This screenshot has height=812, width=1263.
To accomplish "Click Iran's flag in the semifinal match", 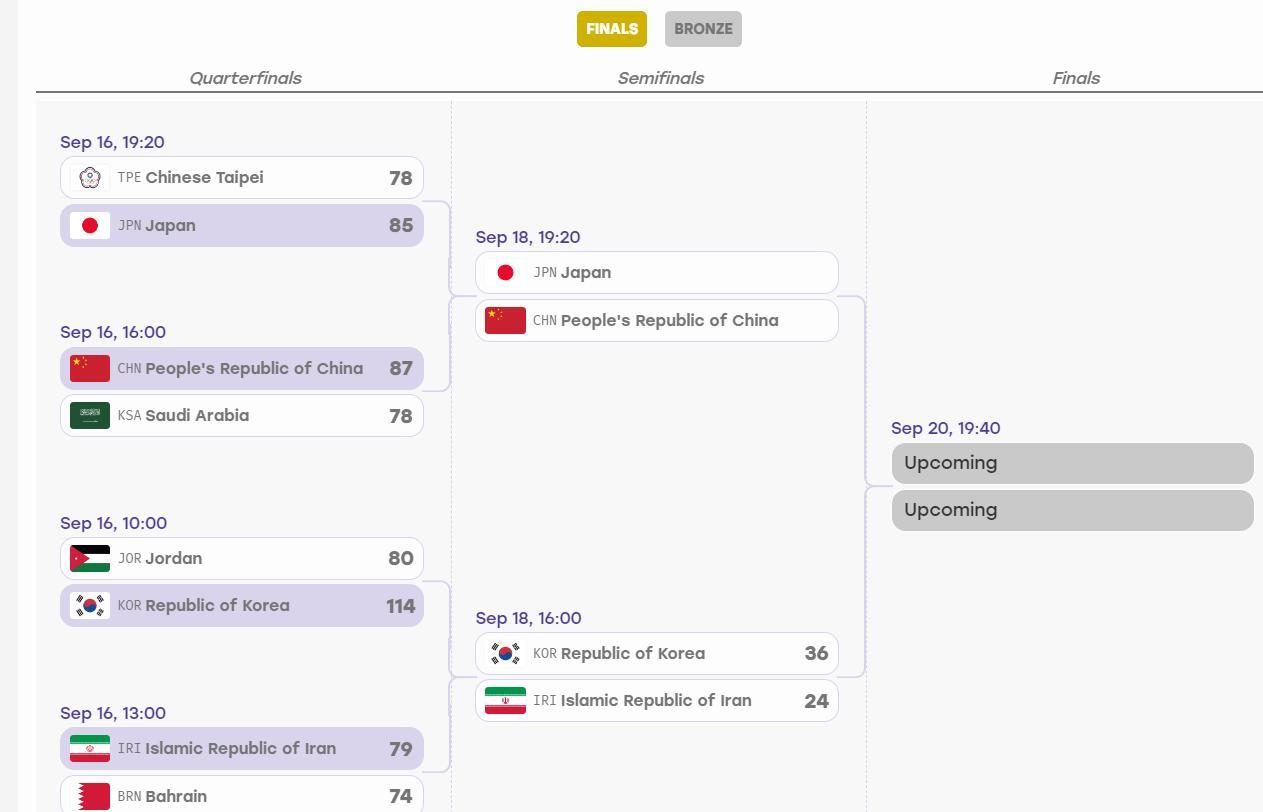I will (x=505, y=701).
